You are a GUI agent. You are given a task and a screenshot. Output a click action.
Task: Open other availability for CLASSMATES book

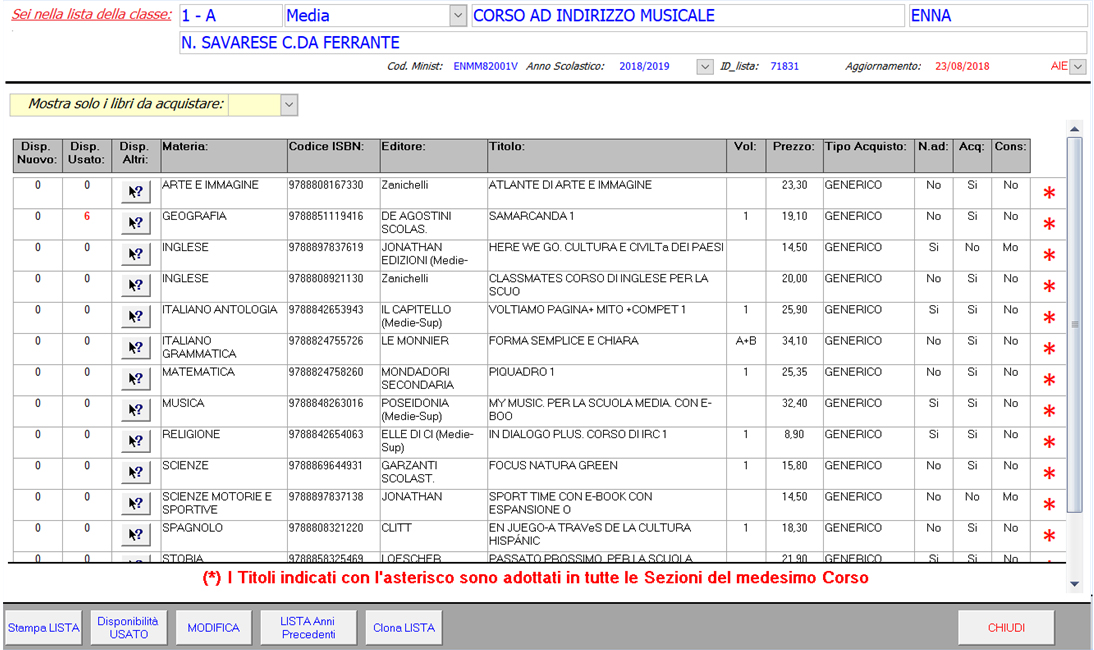(x=136, y=285)
